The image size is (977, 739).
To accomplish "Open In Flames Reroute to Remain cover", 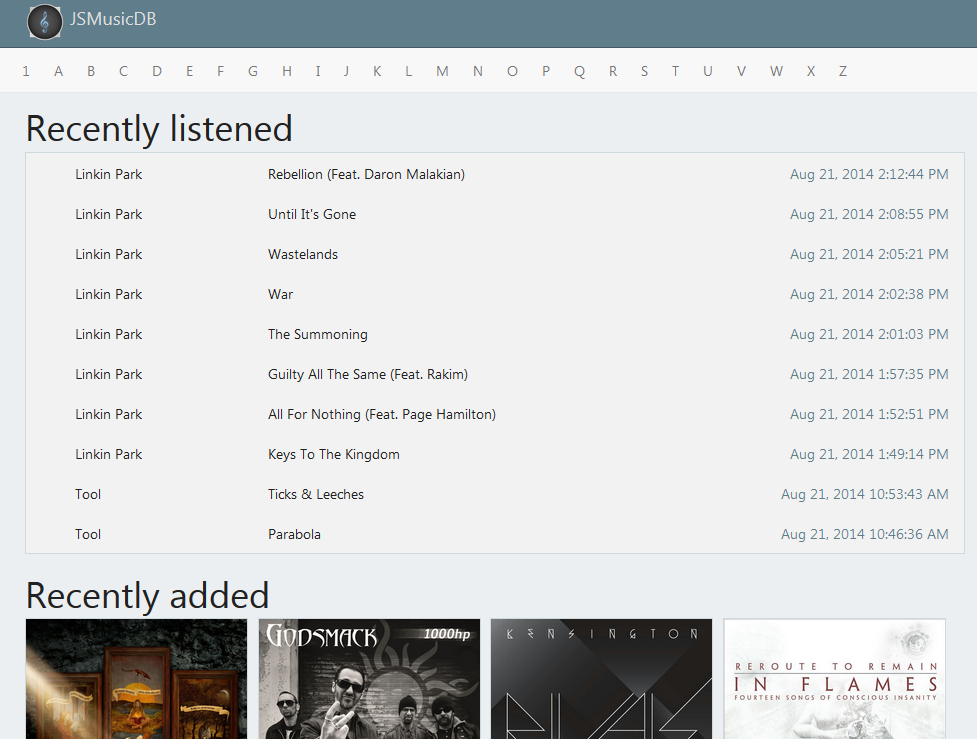I will [834, 679].
